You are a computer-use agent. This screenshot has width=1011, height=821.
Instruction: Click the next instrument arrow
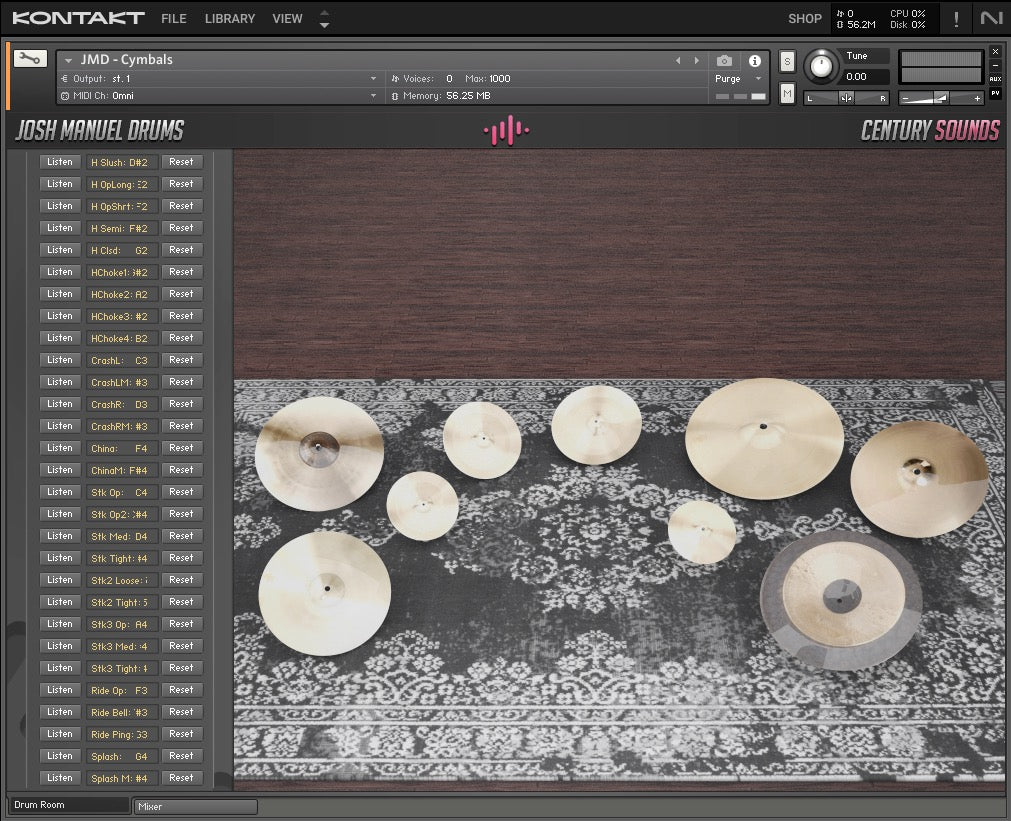[697, 61]
